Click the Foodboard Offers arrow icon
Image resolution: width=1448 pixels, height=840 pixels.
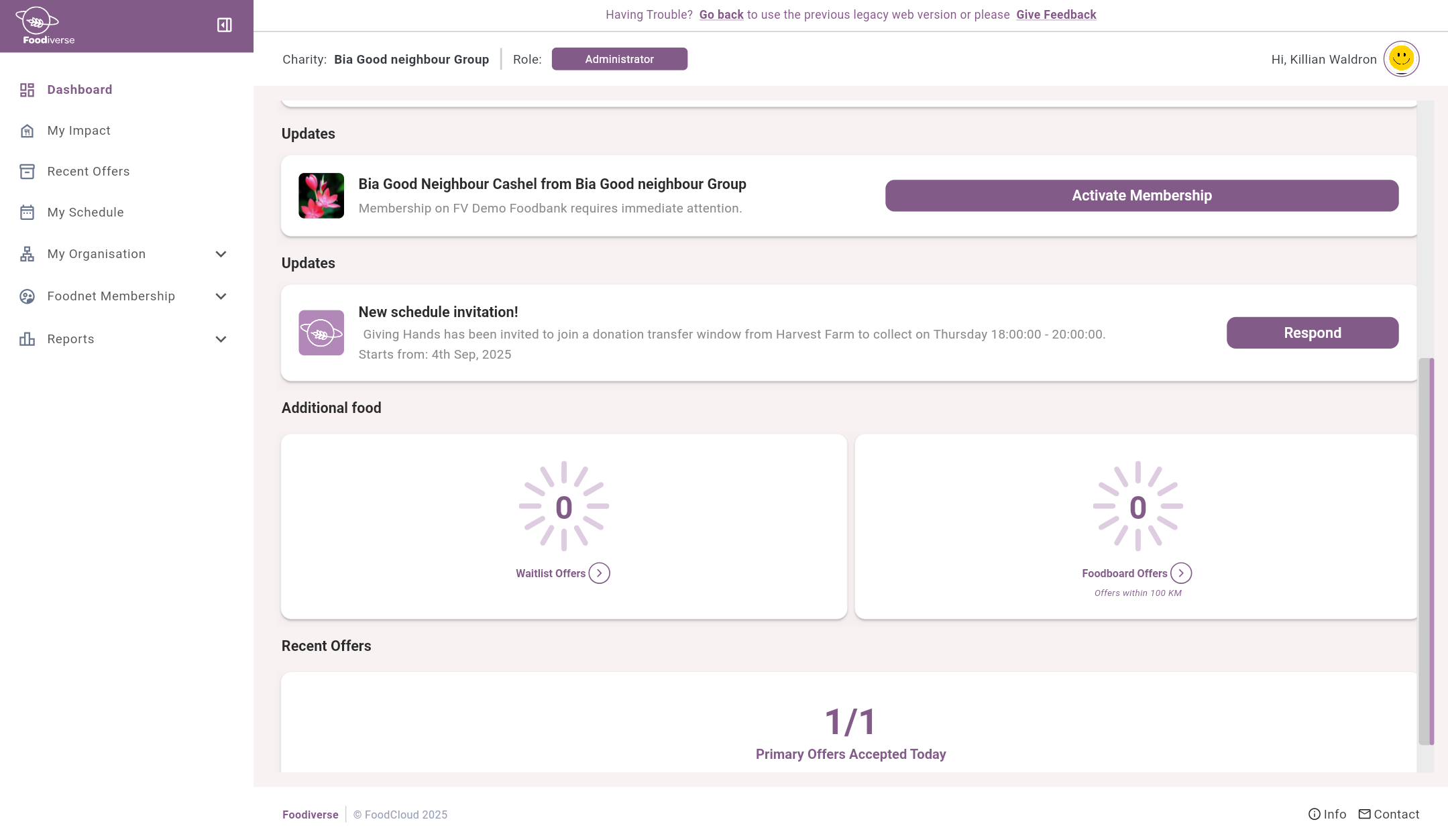(x=1181, y=573)
